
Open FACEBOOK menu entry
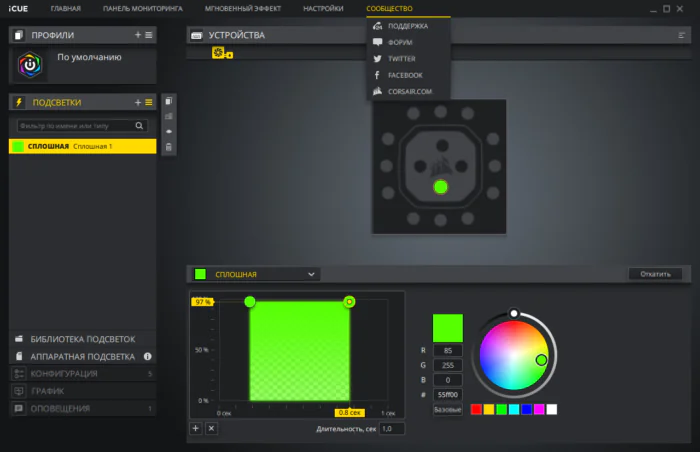408,75
